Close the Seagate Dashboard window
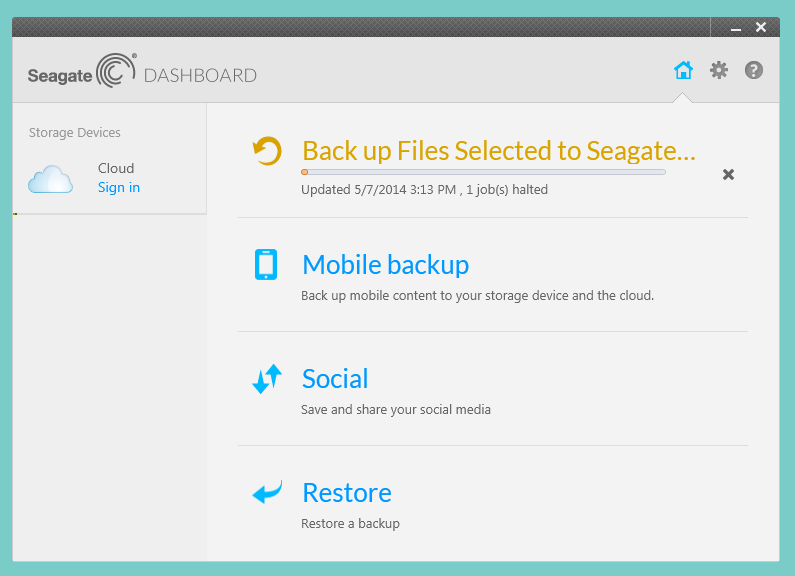This screenshot has width=795, height=576. coord(761,27)
